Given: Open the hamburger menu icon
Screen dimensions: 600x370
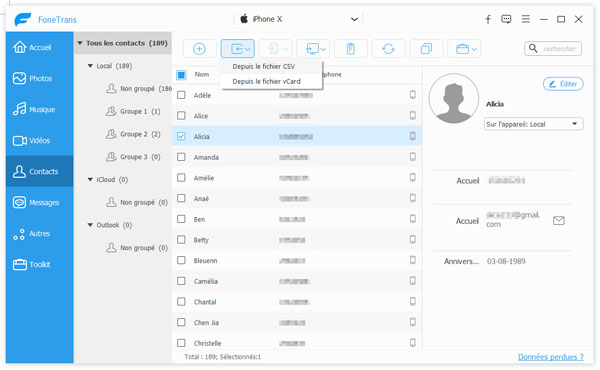Looking at the screenshot, I should pyautogui.click(x=526, y=19).
